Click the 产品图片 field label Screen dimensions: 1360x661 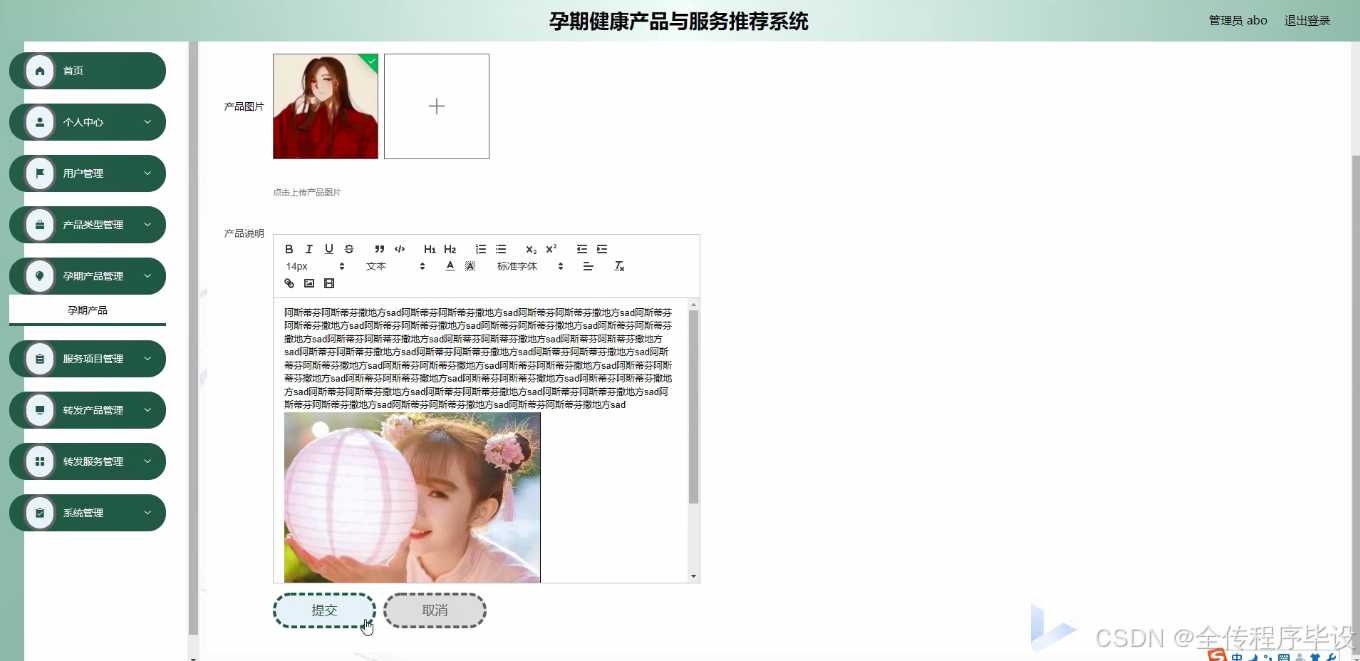(x=244, y=106)
